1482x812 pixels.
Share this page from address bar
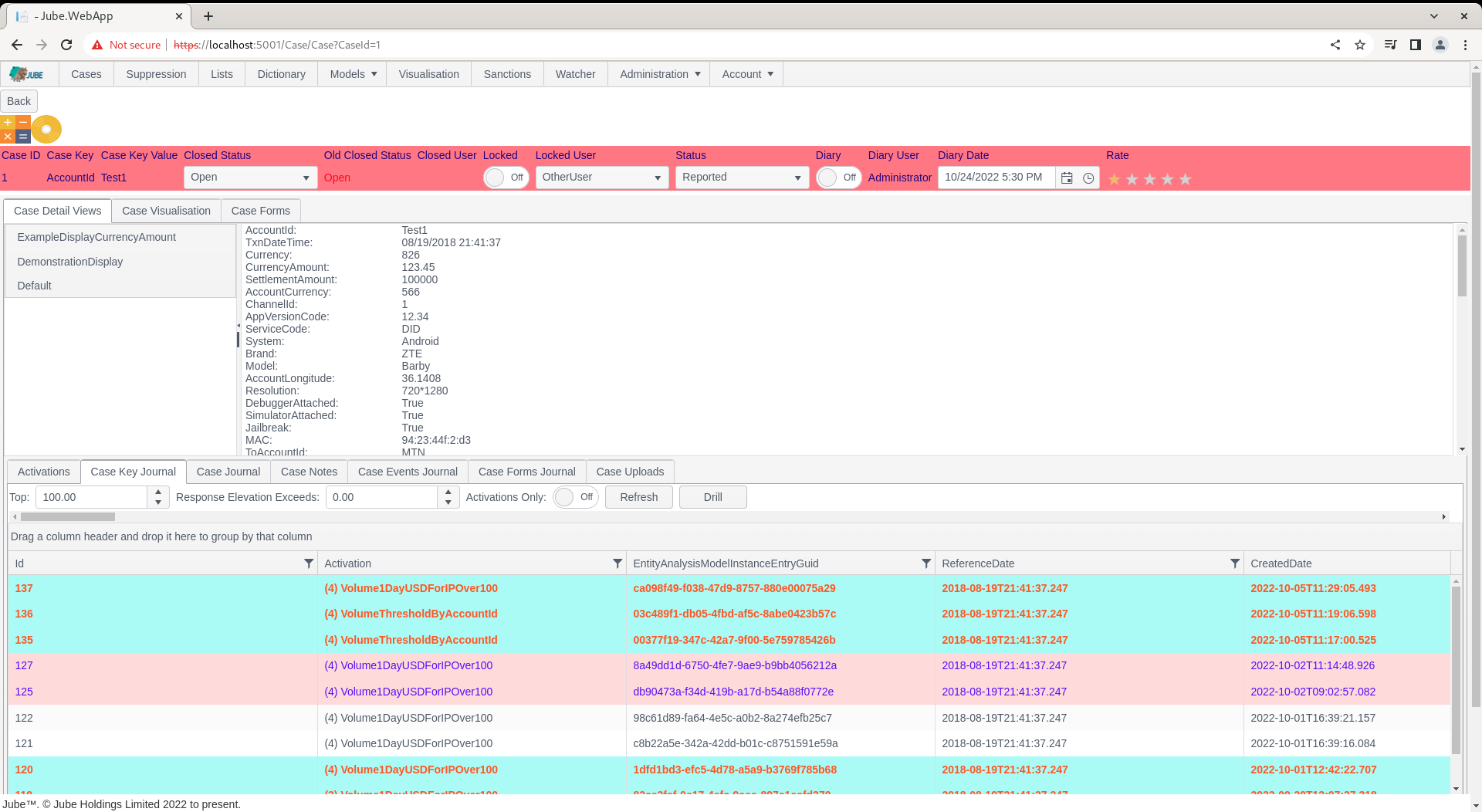tap(1335, 45)
